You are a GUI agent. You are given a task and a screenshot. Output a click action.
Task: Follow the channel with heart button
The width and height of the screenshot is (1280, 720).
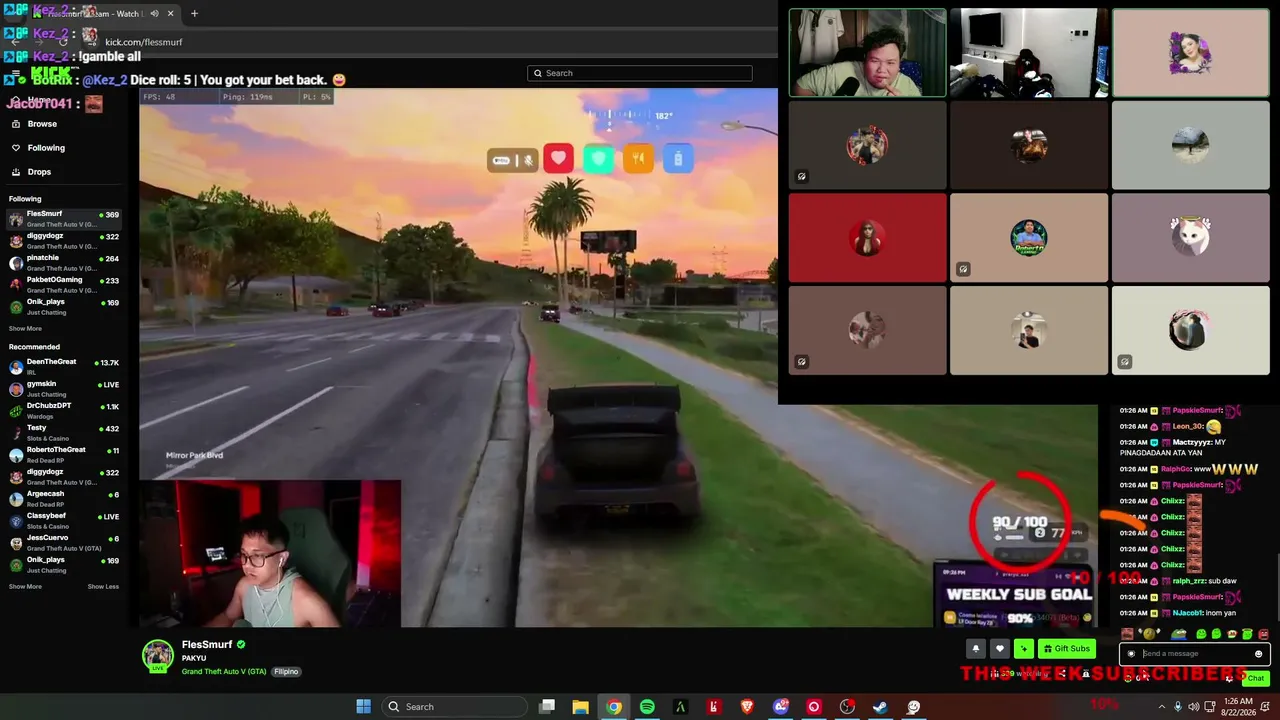coord(999,649)
